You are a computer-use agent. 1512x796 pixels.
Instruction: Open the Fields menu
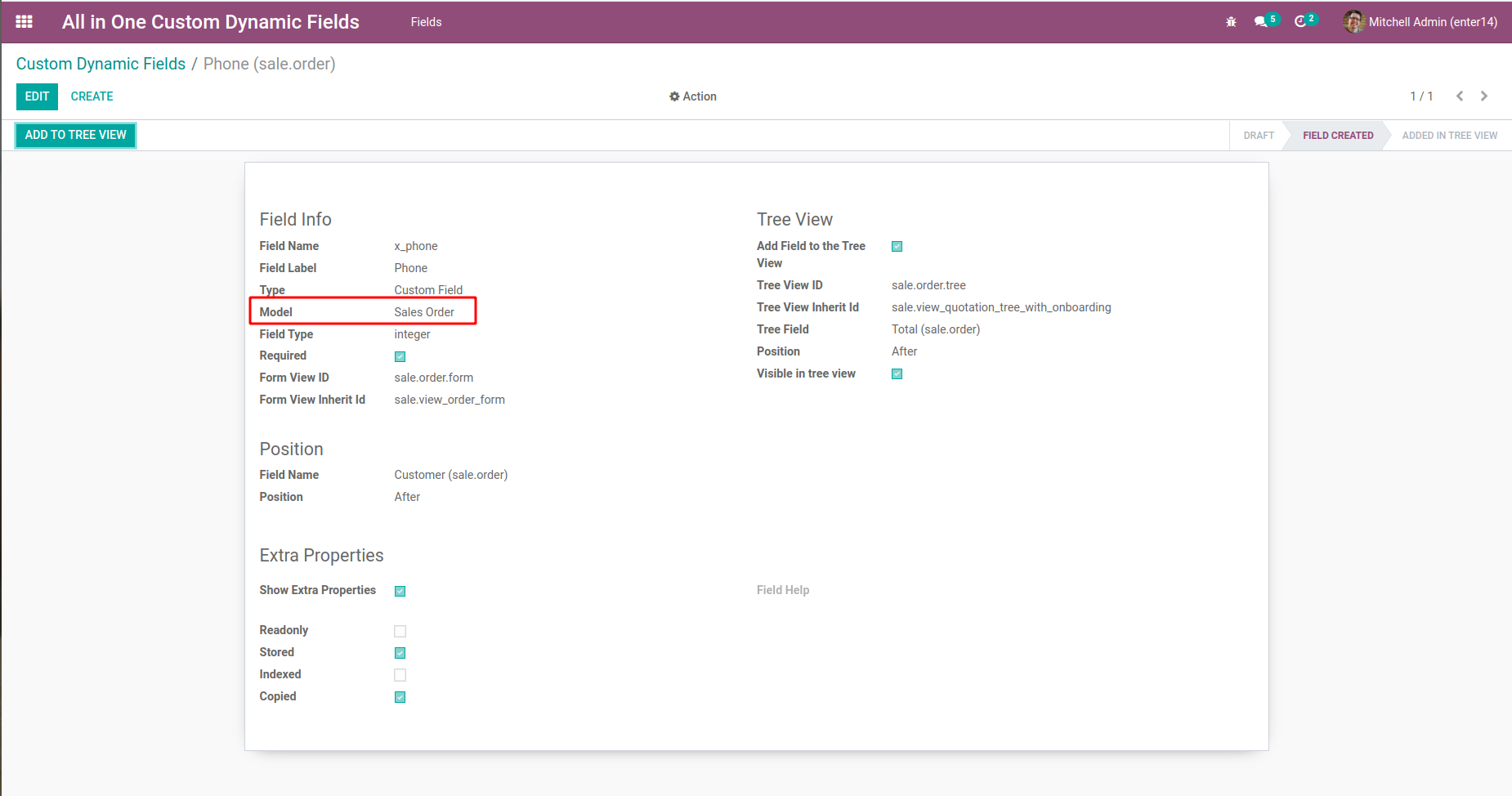pyautogui.click(x=426, y=22)
